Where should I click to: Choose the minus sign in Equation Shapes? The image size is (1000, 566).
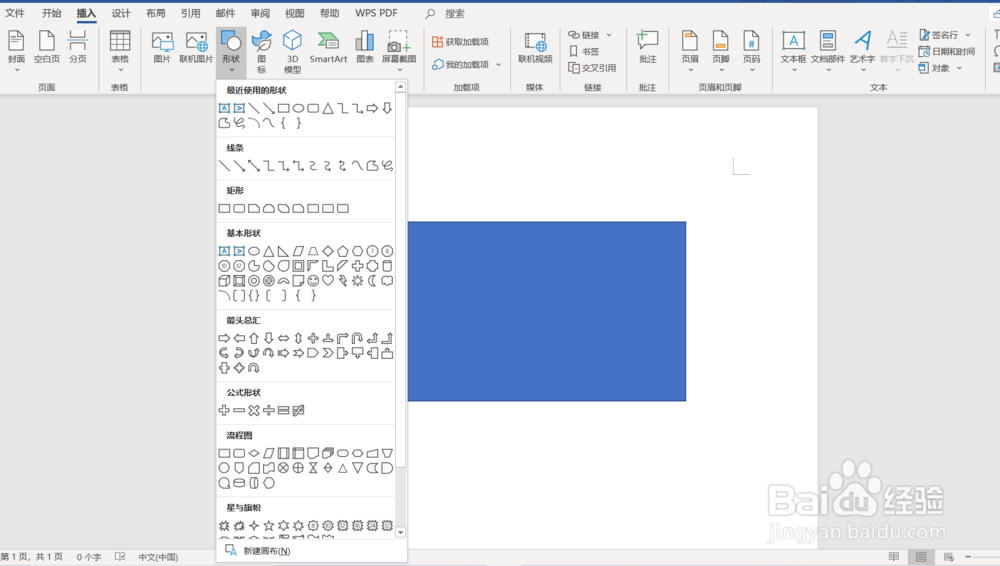coord(239,410)
